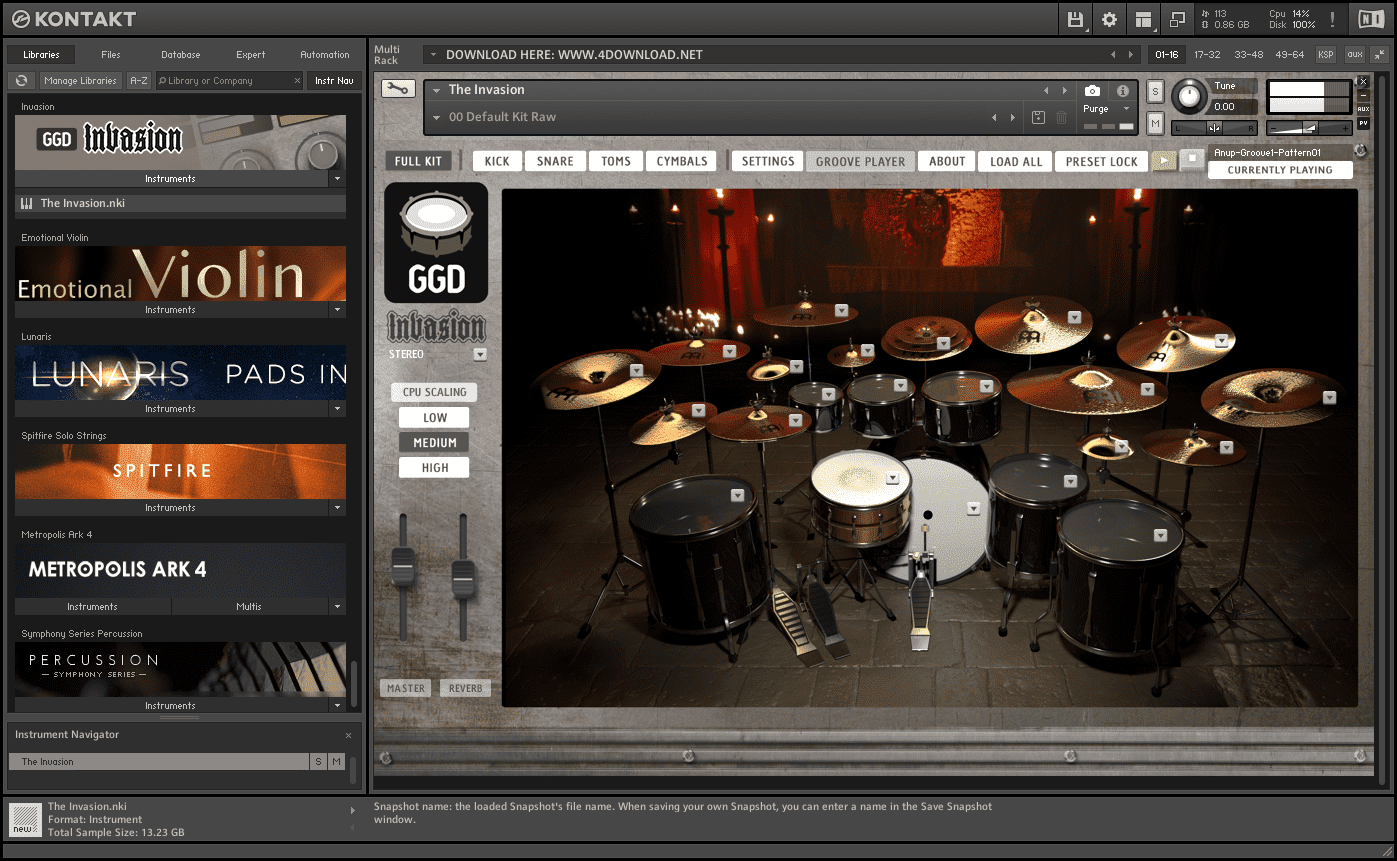Click the tuning knob
Image resolution: width=1397 pixels, height=861 pixels.
tap(1189, 96)
